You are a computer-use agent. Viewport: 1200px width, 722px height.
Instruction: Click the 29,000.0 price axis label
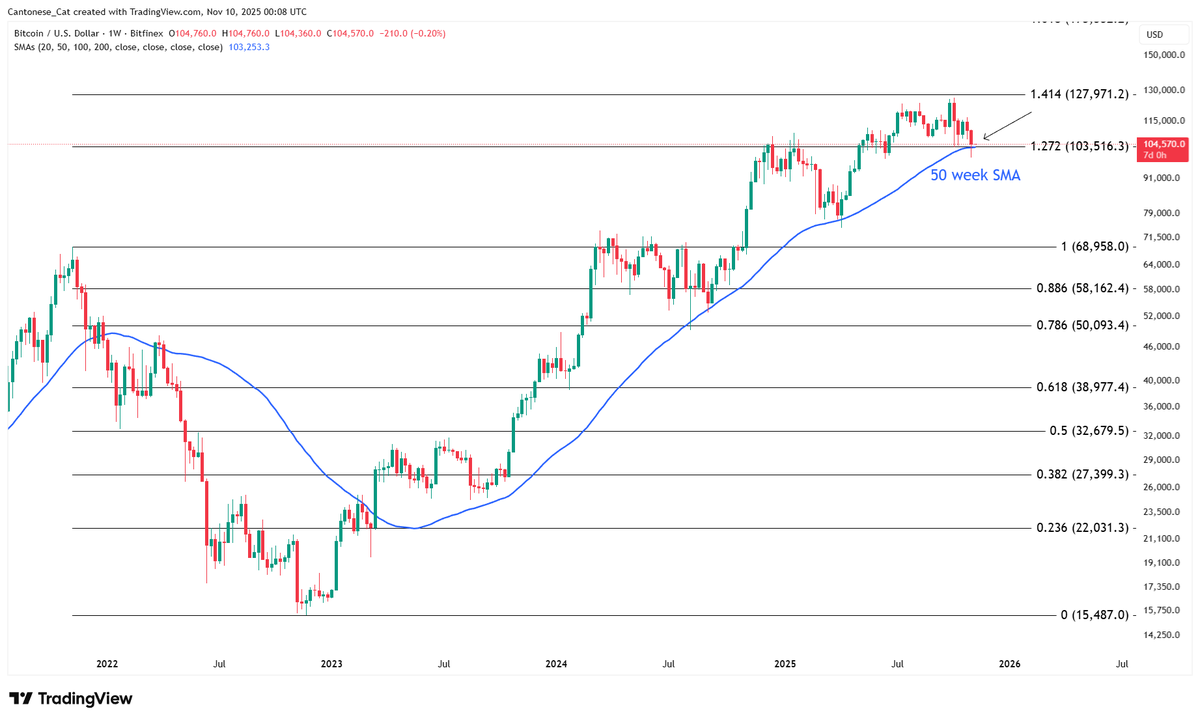1163,460
